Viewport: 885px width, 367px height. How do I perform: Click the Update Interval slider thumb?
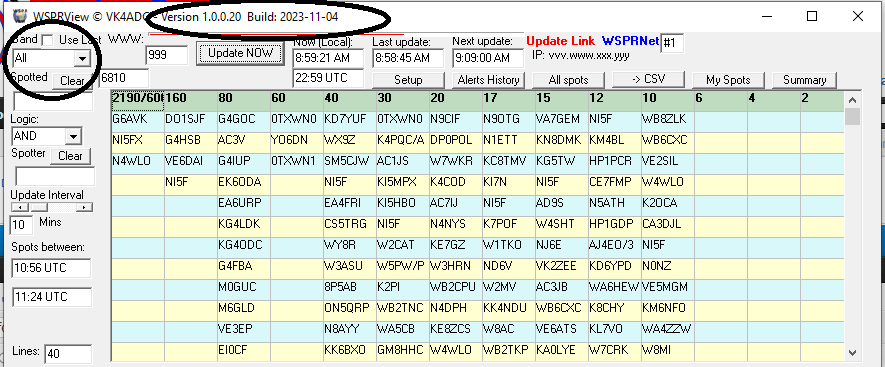(x=38, y=207)
